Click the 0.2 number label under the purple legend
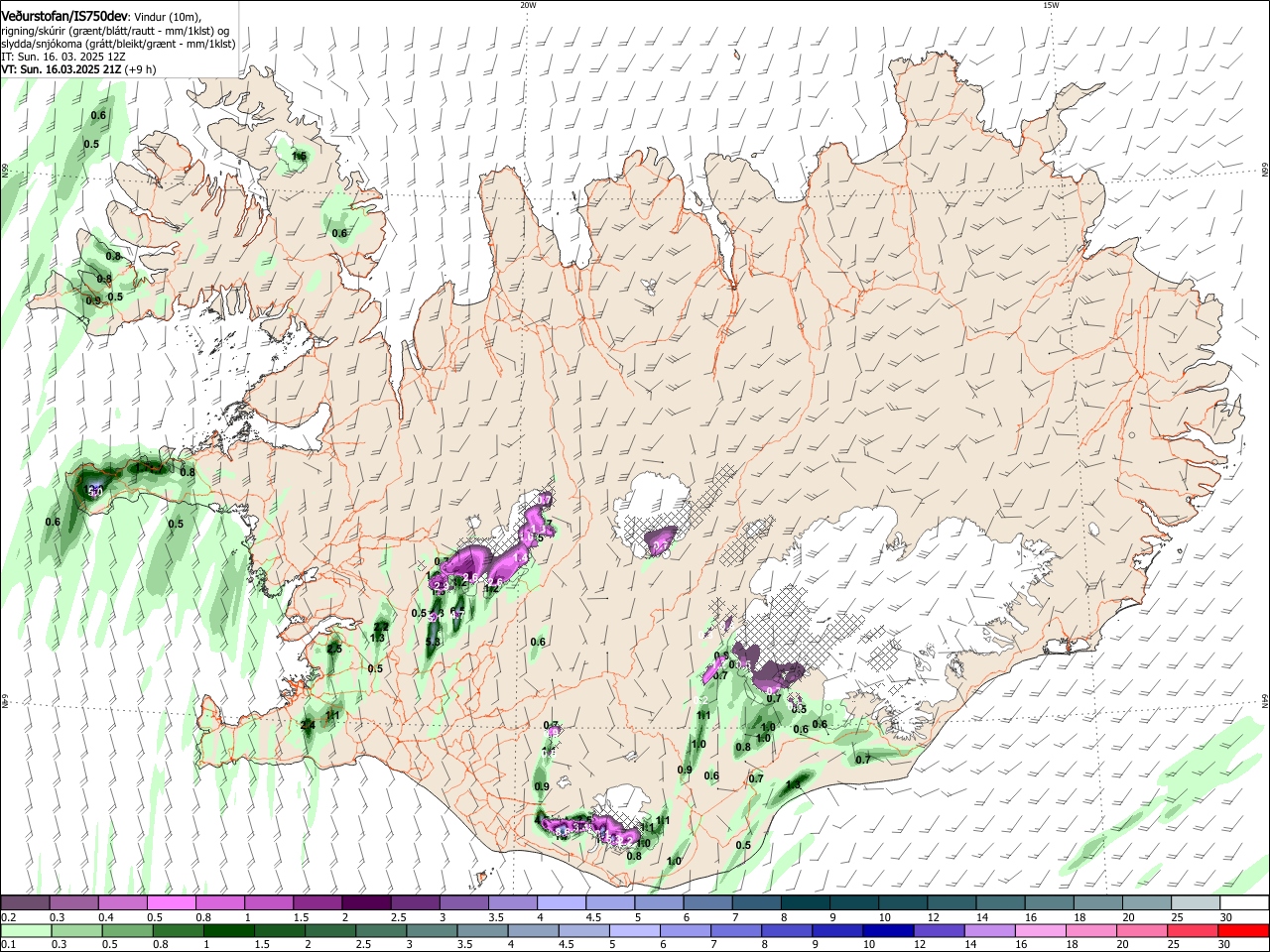This screenshot has width=1270, height=952. tap(8, 917)
